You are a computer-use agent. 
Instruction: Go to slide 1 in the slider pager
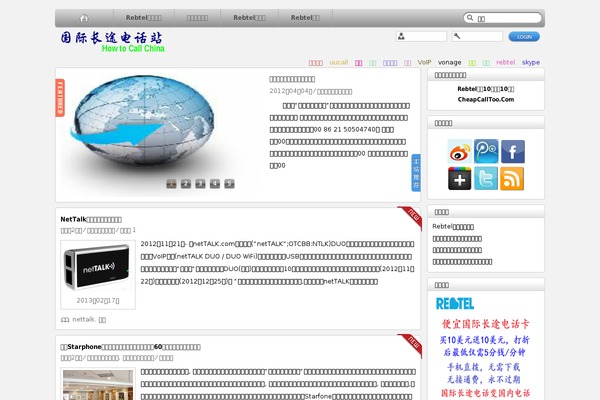click(171, 184)
